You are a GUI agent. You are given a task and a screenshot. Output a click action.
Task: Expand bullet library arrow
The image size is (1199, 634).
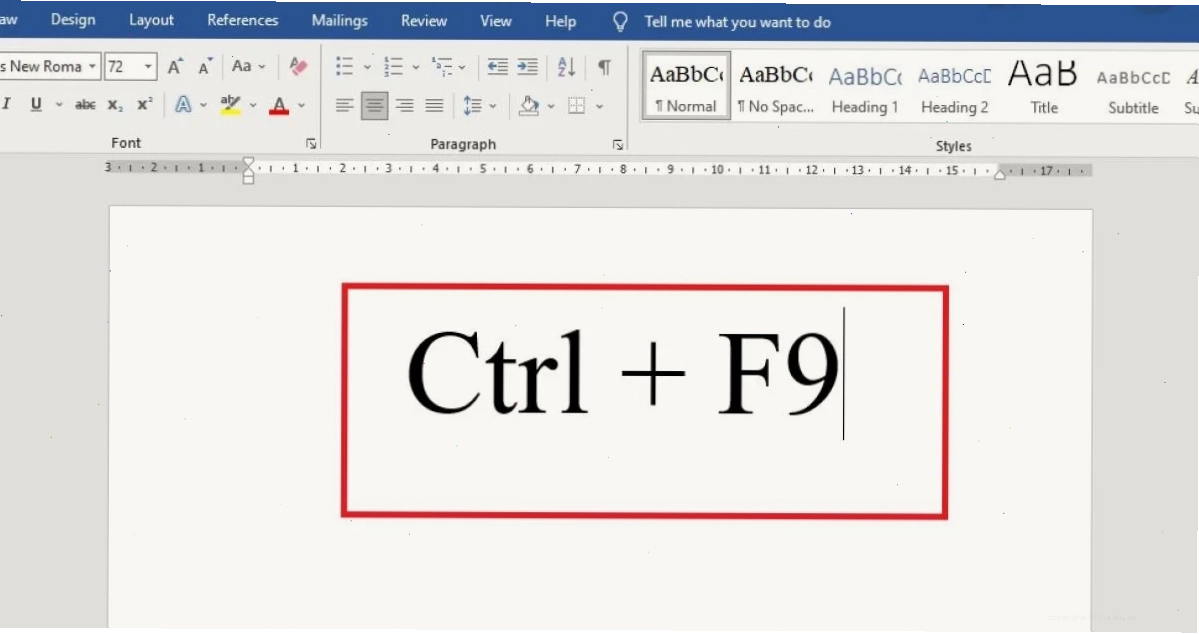coord(367,67)
